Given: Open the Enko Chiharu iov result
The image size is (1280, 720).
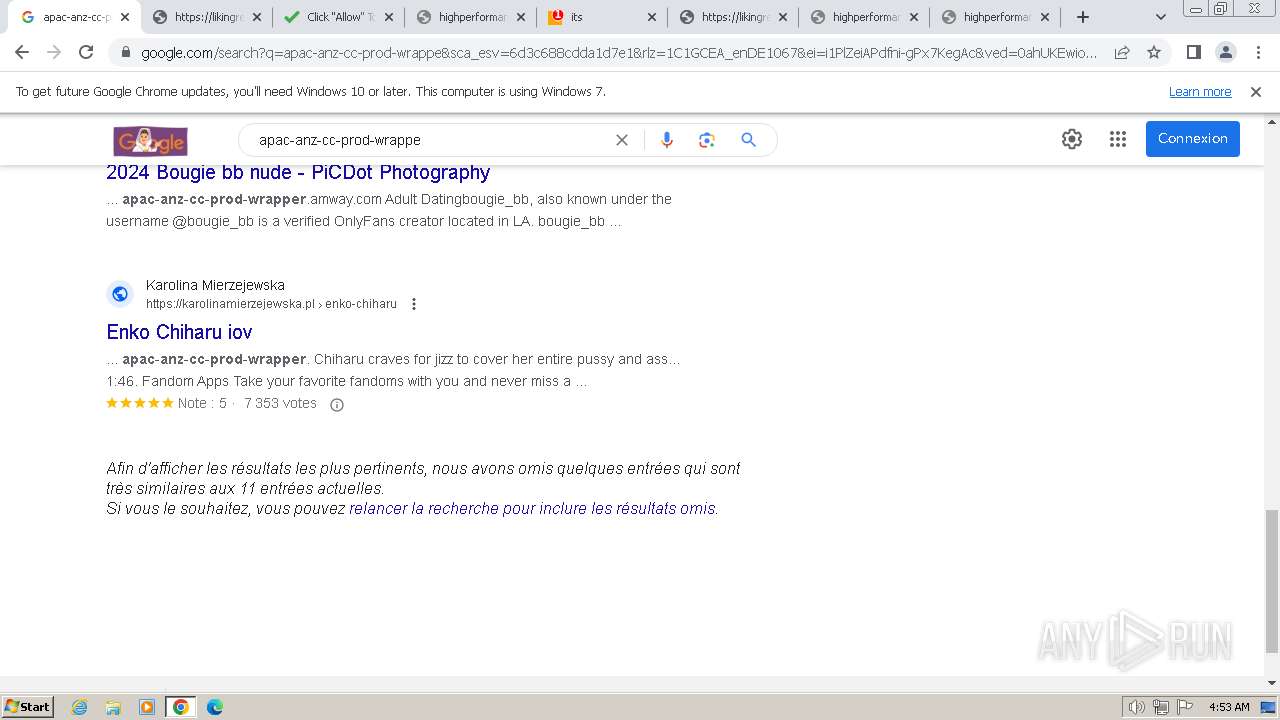Looking at the screenshot, I should click(x=179, y=332).
